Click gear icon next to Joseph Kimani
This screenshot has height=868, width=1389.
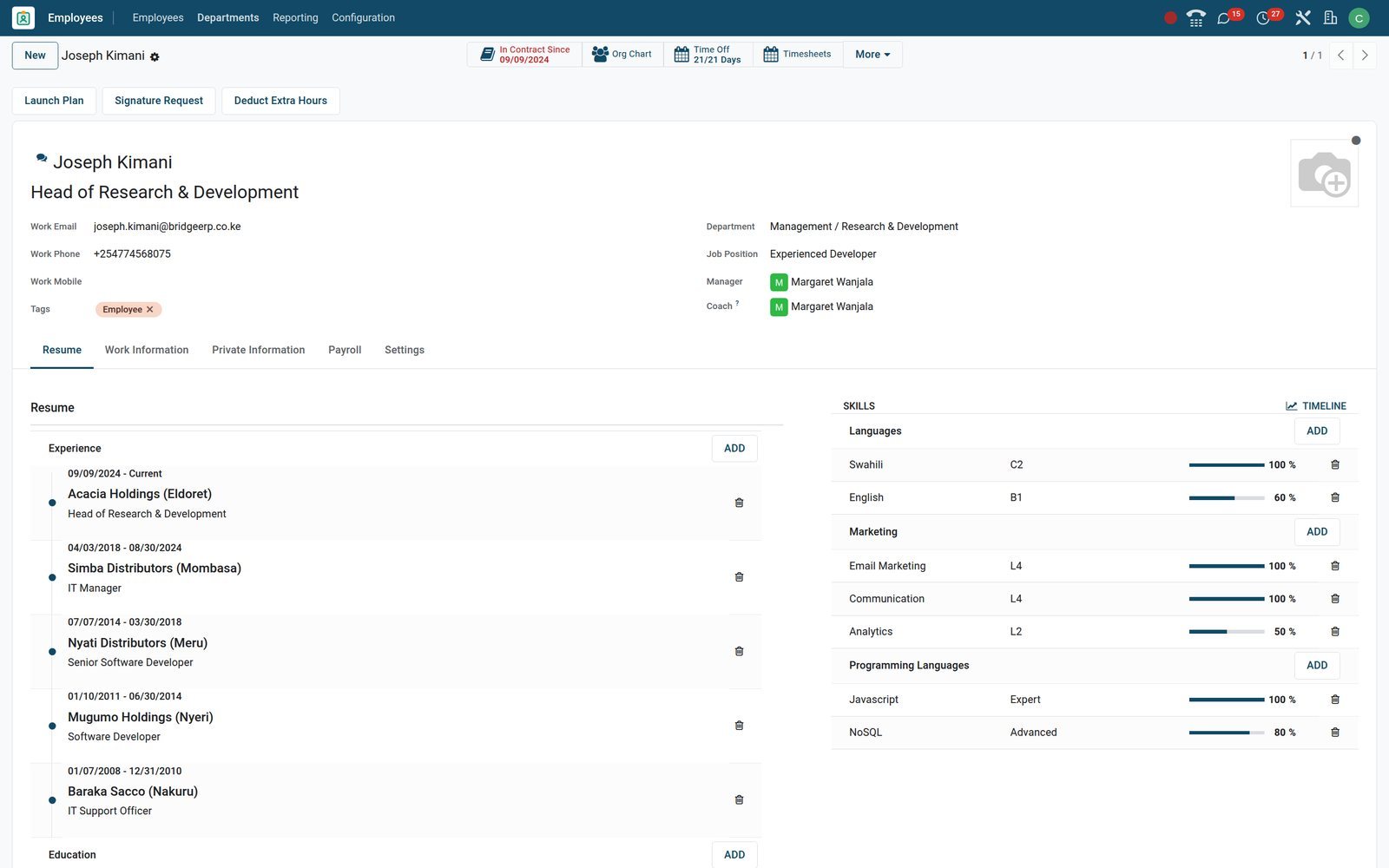tap(155, 56)
